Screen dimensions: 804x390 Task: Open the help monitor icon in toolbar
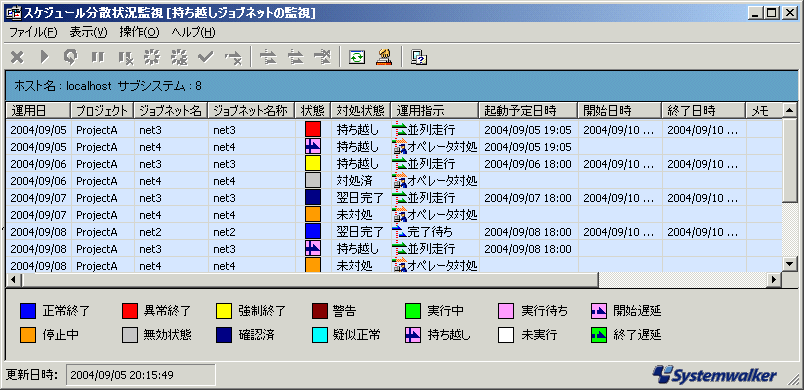coord(419,57)
